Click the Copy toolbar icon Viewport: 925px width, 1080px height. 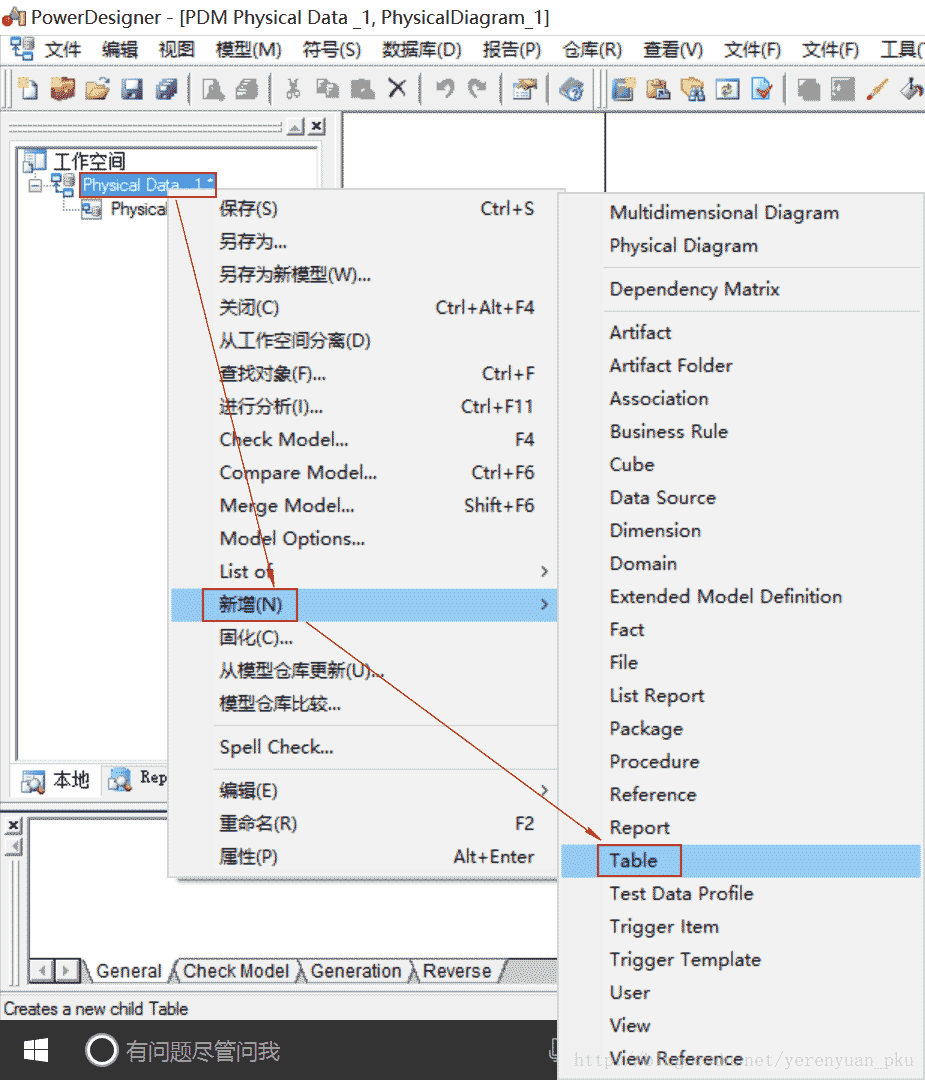[x=327, y=89]
